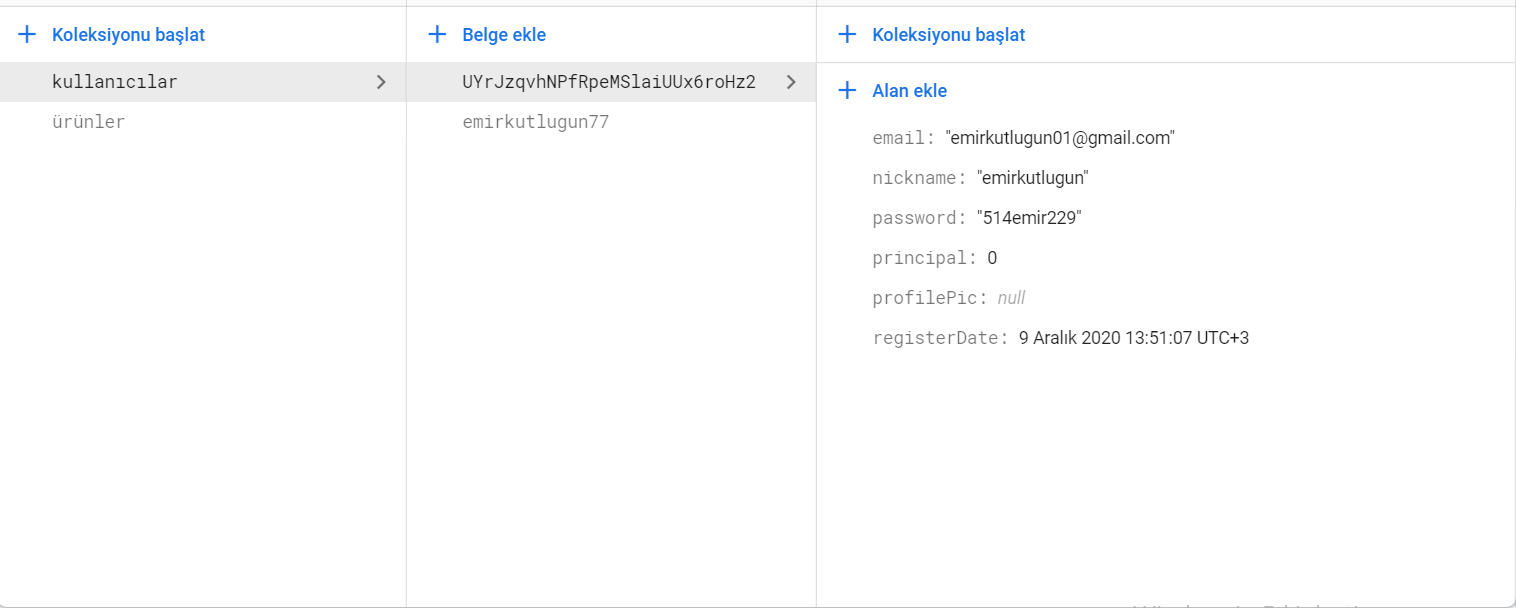
Task: Click the registerDate timestamp value
Action: pos(1133,338)
